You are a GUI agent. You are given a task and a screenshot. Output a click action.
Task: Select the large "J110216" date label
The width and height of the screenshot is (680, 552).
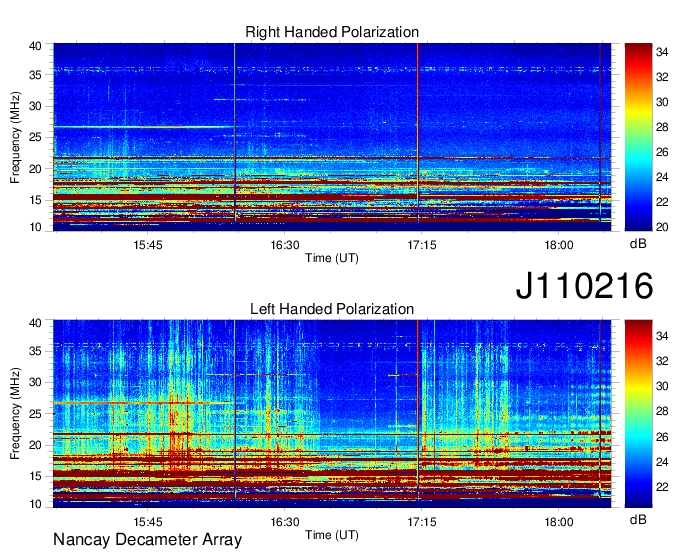click(x=584, y=285)
